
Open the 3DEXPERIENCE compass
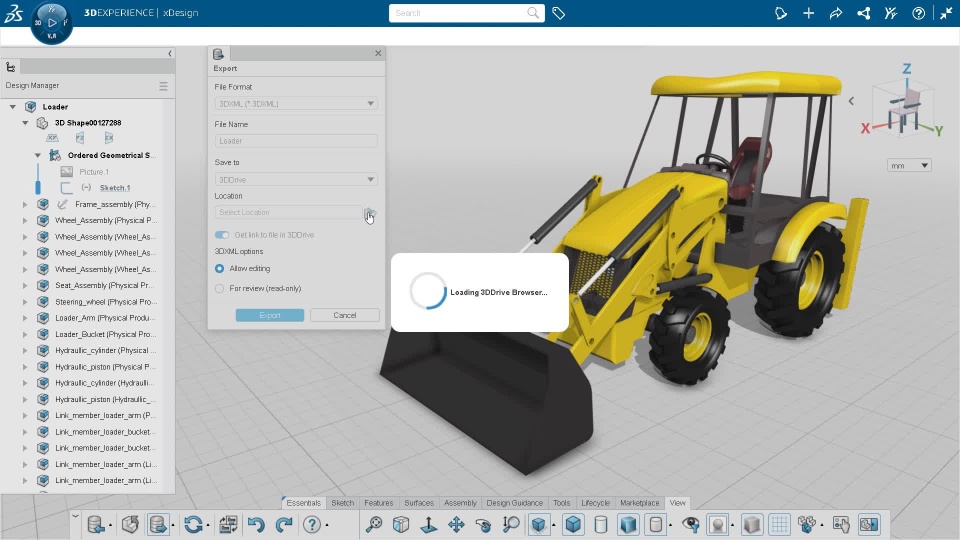click(51, 23)
